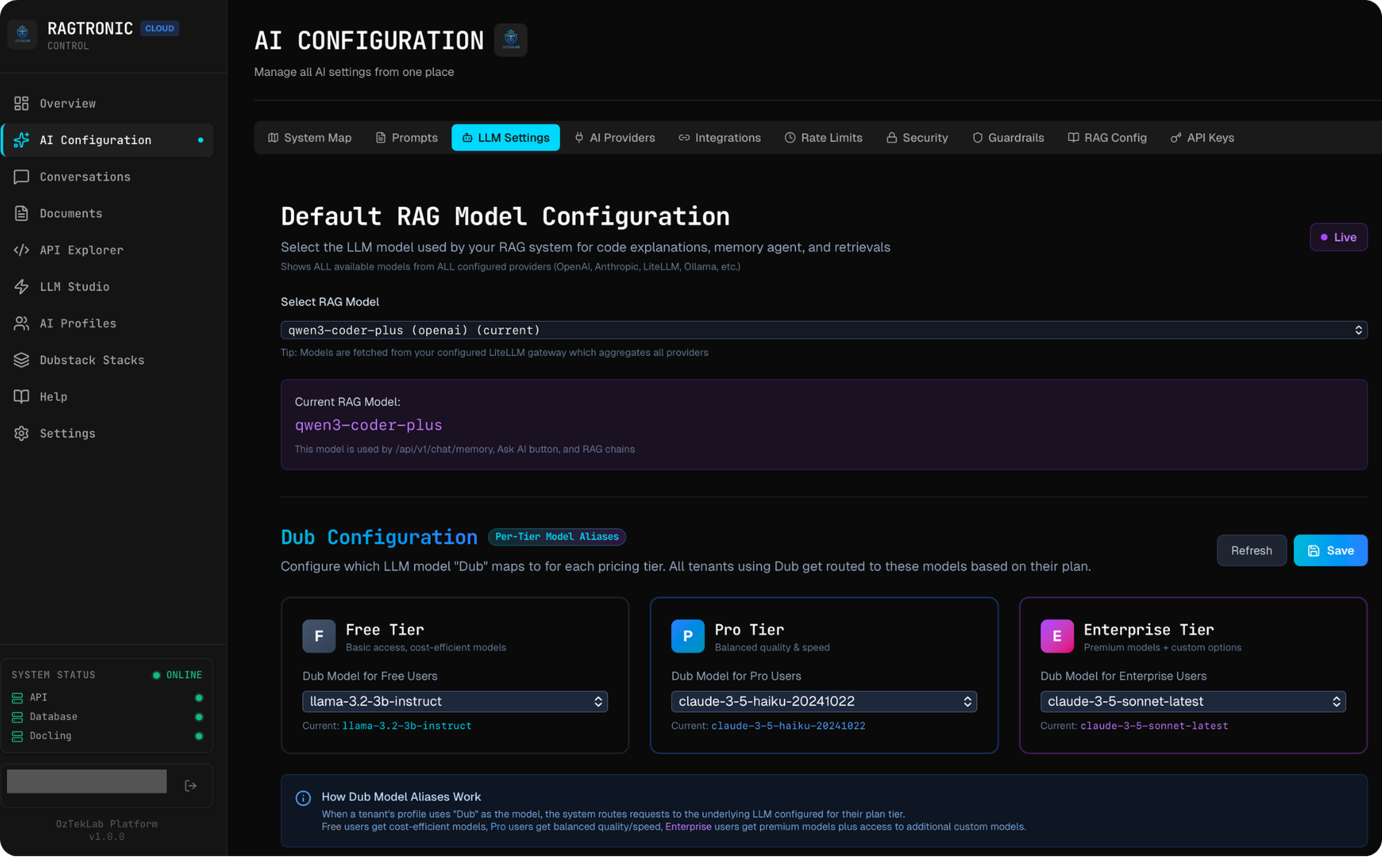This screenshot has height=868, width=1382.
Task: Click the logout input field at sidebar bottom
Action: click(87, 781)
